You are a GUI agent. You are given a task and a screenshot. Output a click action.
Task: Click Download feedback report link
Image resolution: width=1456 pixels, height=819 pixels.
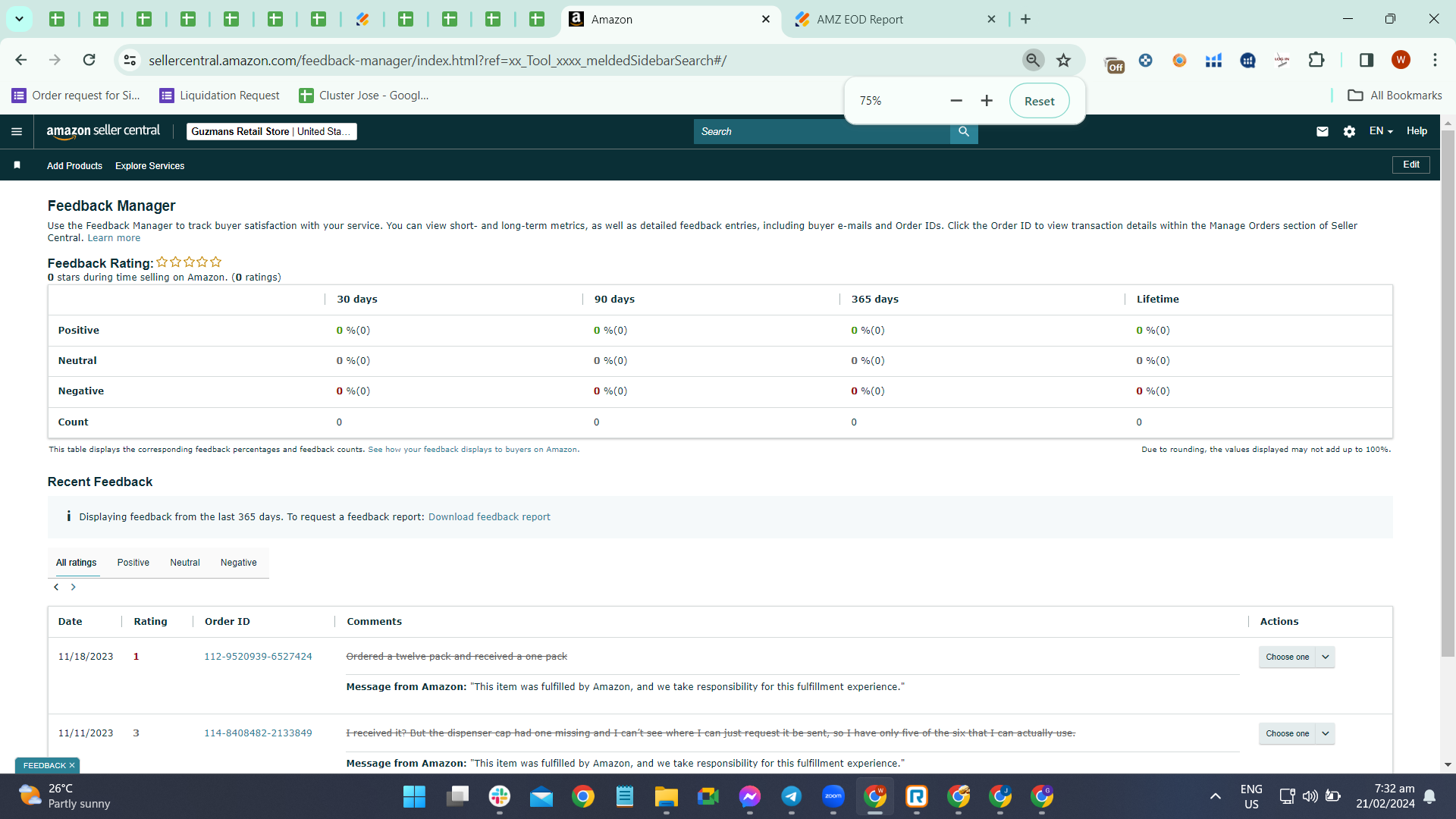(x=489, y=517)
